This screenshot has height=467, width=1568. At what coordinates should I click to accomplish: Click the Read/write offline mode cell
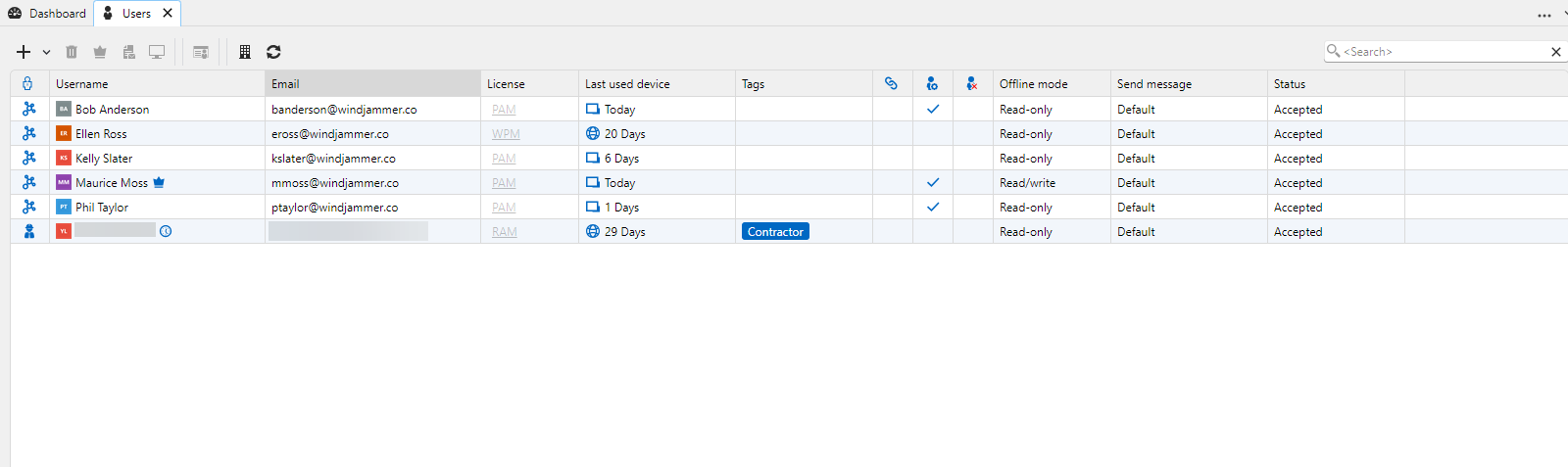pos(1052,182)
